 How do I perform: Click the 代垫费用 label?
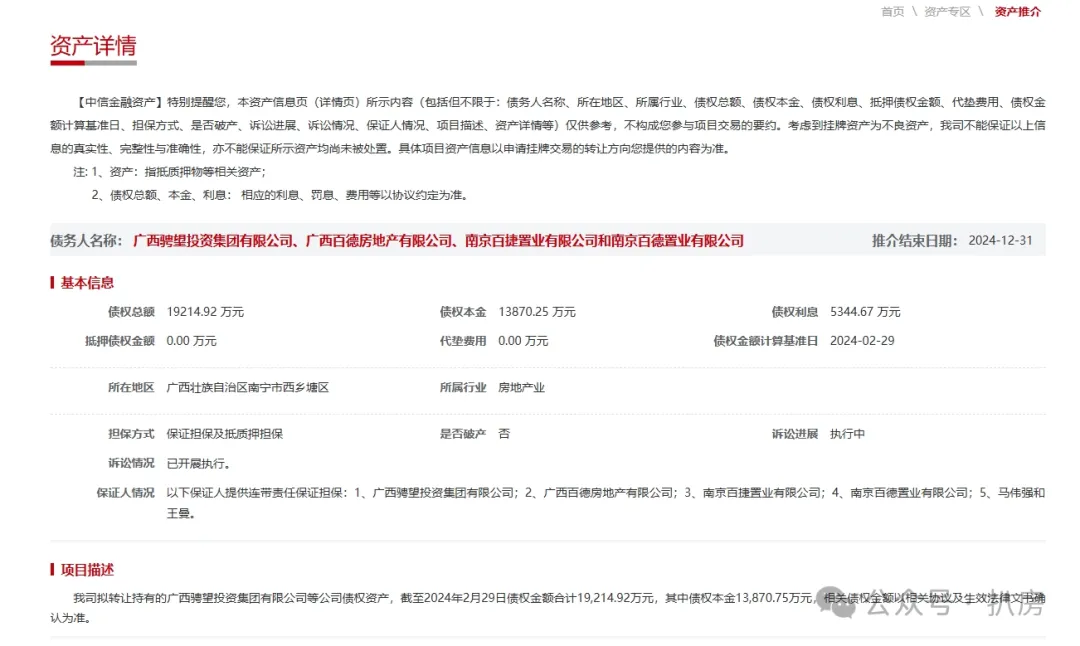click(463, 341)
